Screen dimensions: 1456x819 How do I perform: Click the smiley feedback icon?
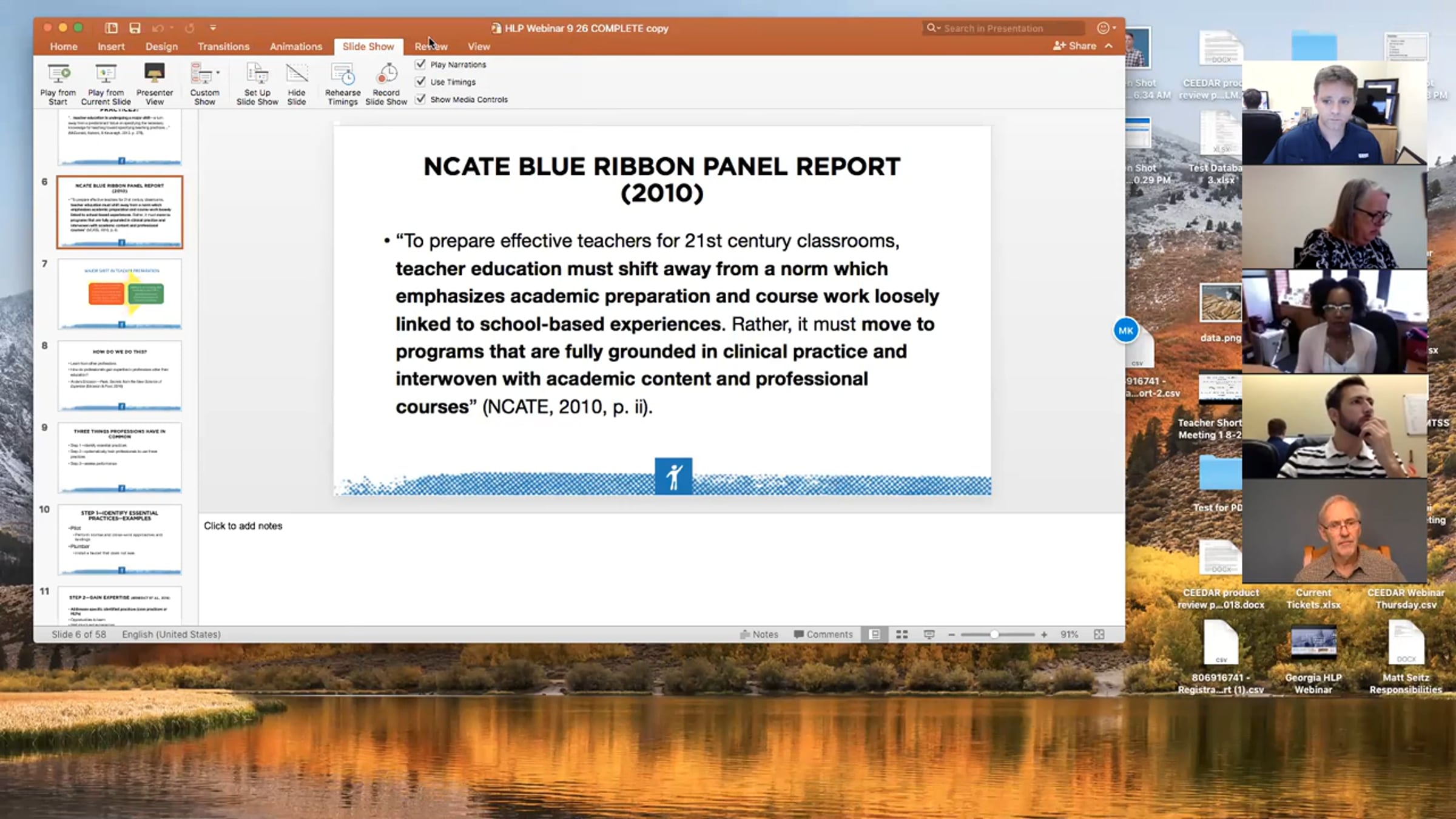[x=1103, y=28]
